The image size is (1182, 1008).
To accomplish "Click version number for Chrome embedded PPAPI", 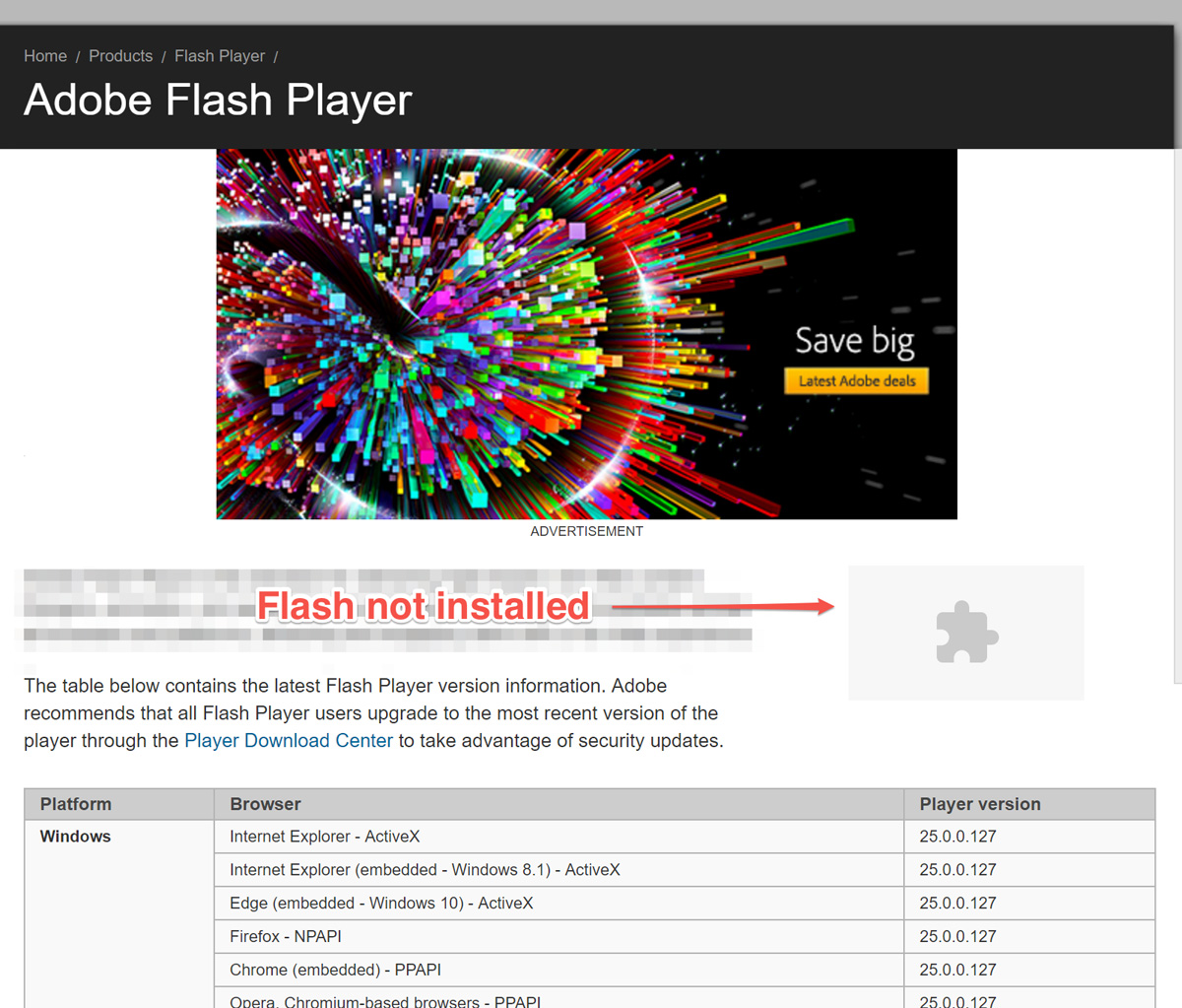I will coord(957,971).
